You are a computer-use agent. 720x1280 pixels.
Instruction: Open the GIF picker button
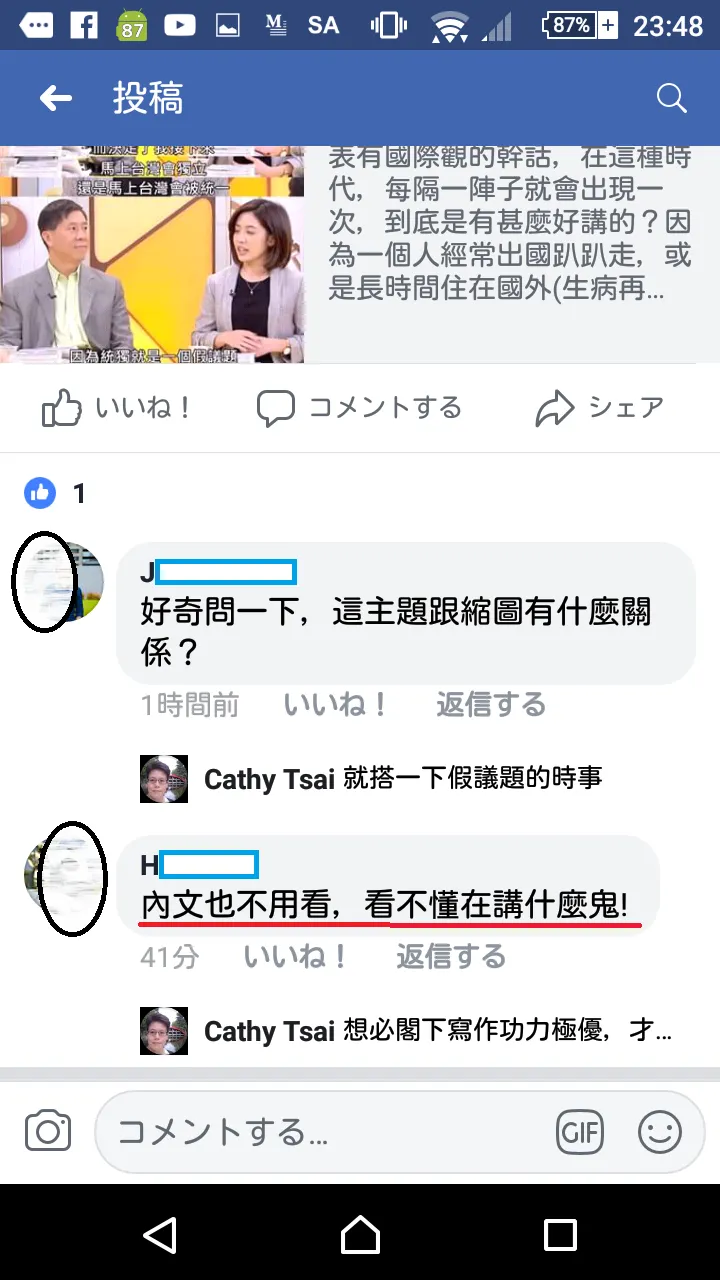click(580, 1132)
